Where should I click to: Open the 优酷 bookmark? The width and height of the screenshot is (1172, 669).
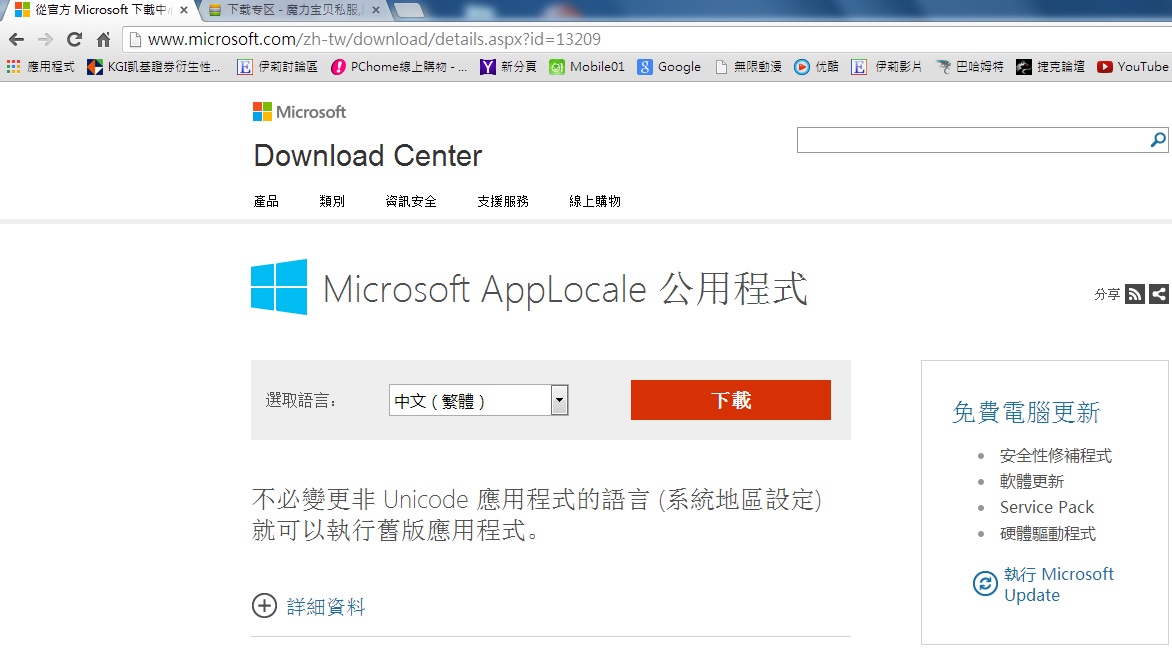[x=816, y=67]
